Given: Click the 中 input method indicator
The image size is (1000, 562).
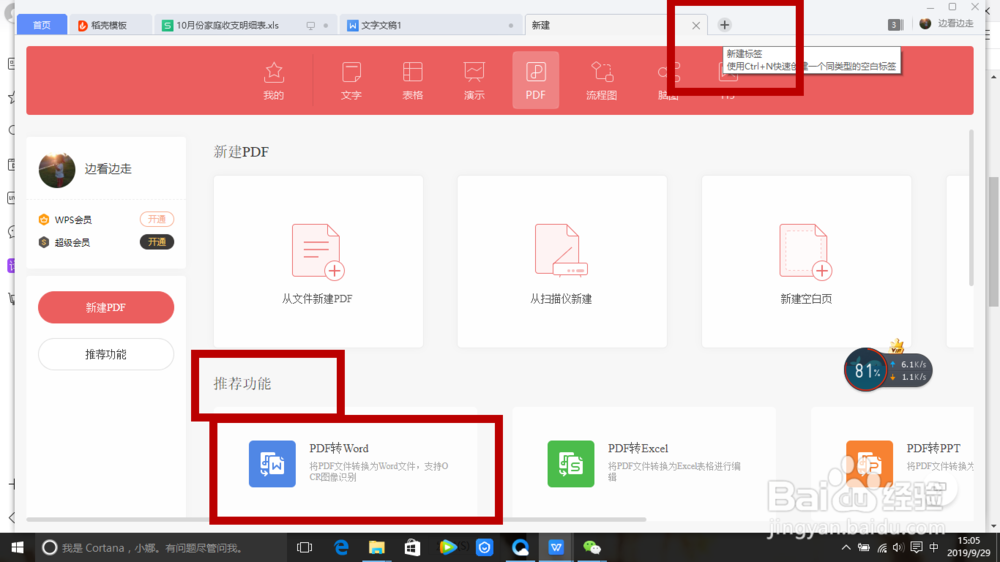Looking at the screenshot, I should point(934,548).
